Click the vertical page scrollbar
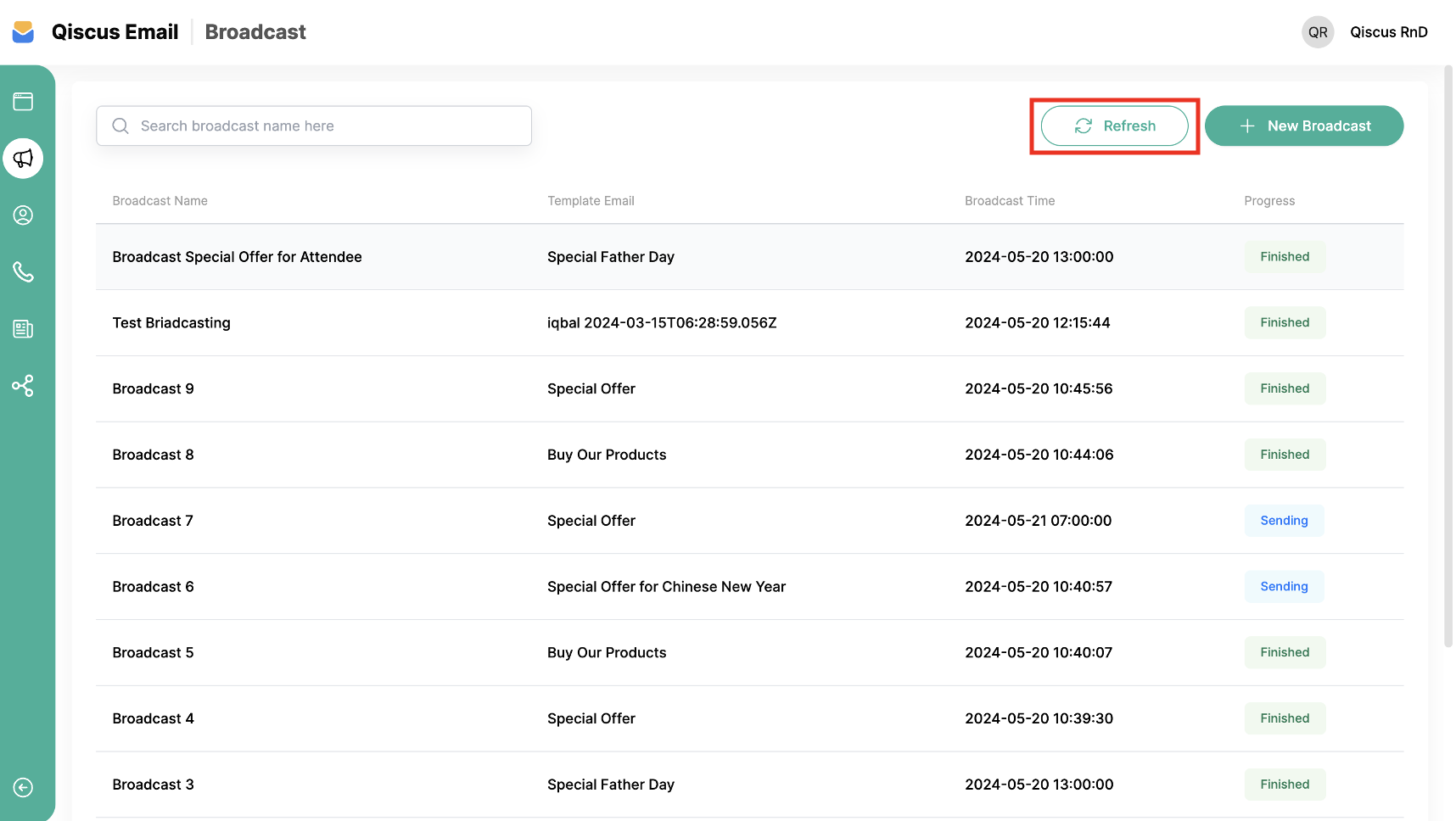1456x821 pixels. point(1448,356)
